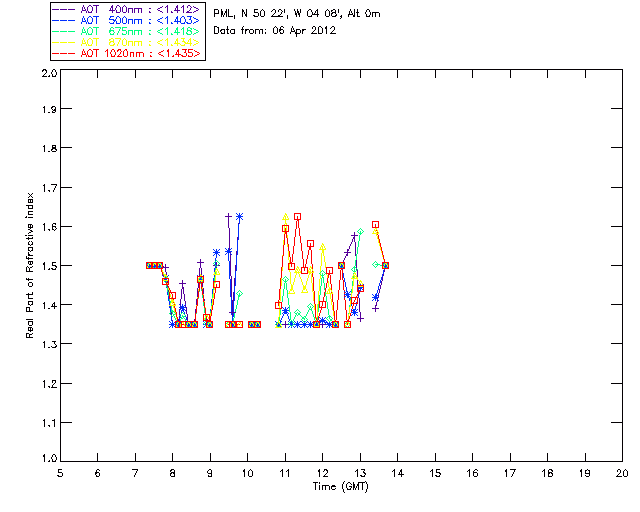Click the first red square marker near 7.4 GMT
This screenshot has width=640, height=512.
149,265
